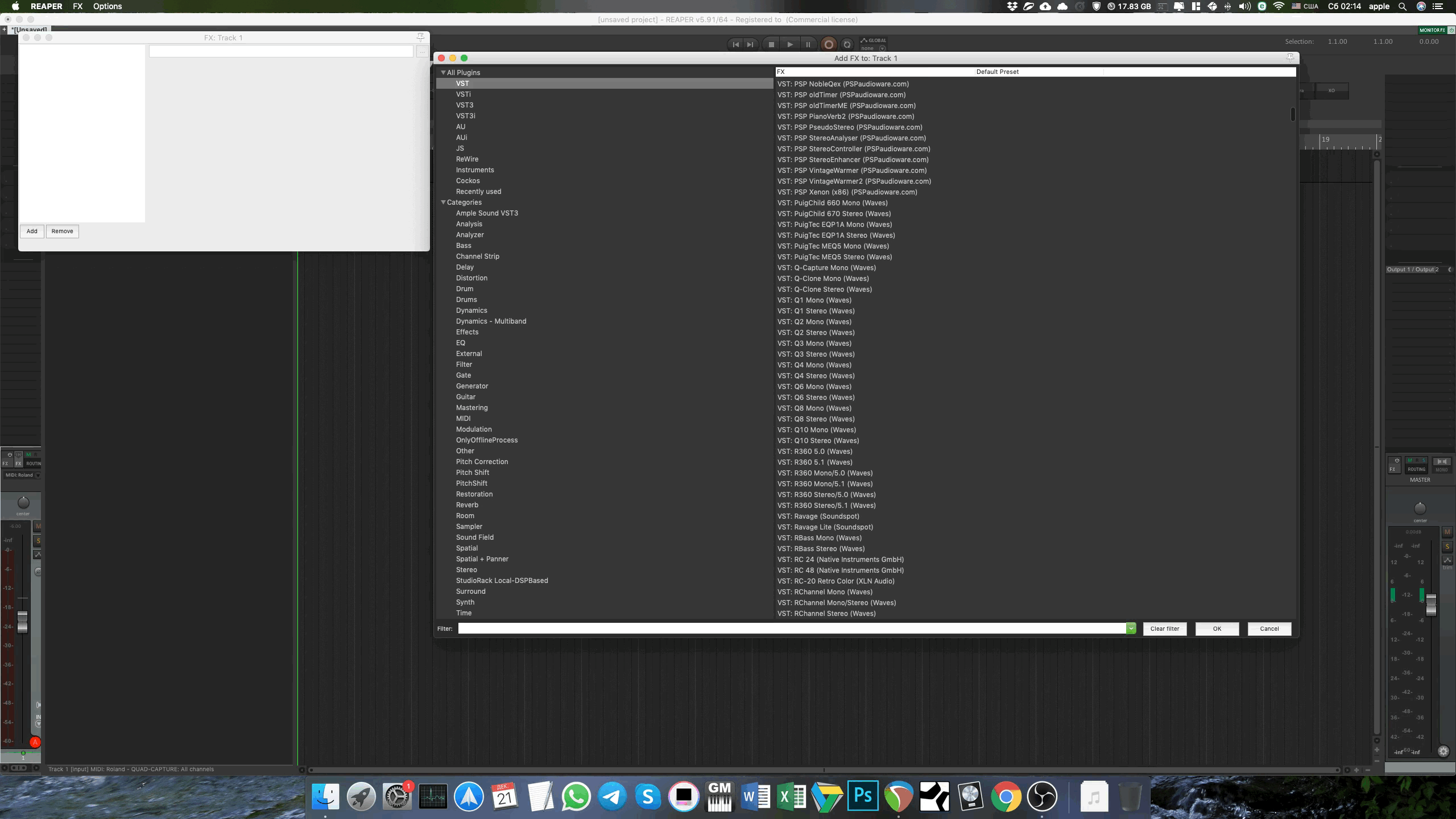Open mixer settings gear icon

click(x=1443, y=751)
